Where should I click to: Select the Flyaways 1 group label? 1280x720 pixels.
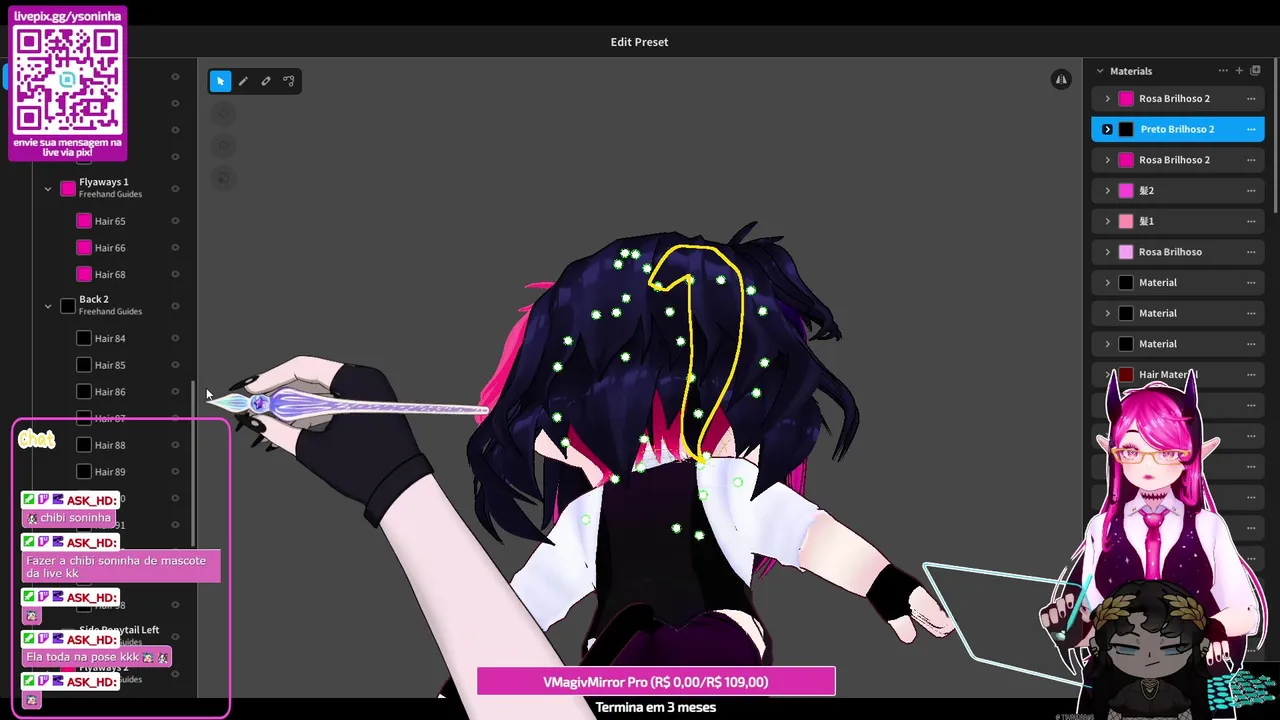coord(104,182)
